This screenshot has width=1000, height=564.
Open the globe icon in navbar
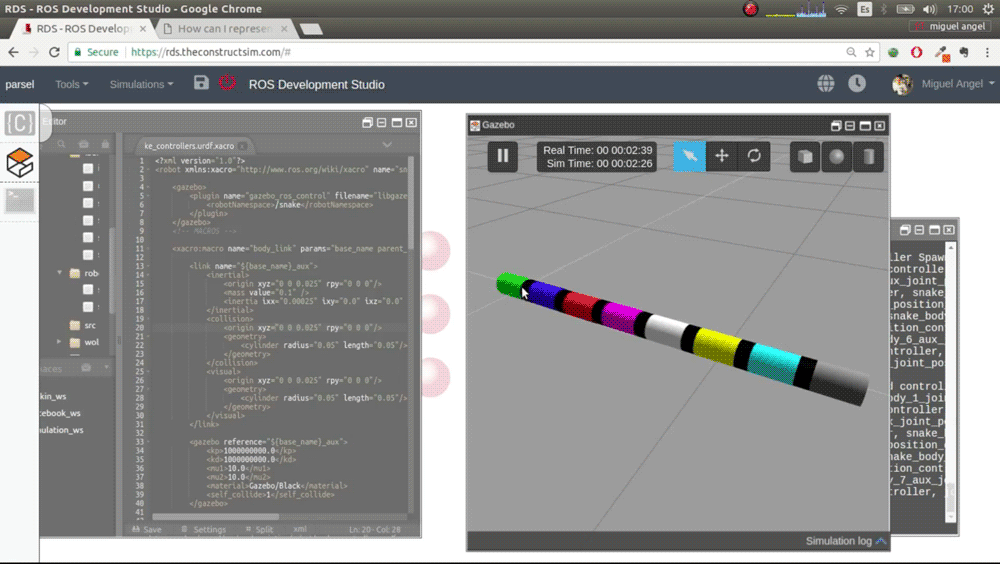tap(826, 84)
